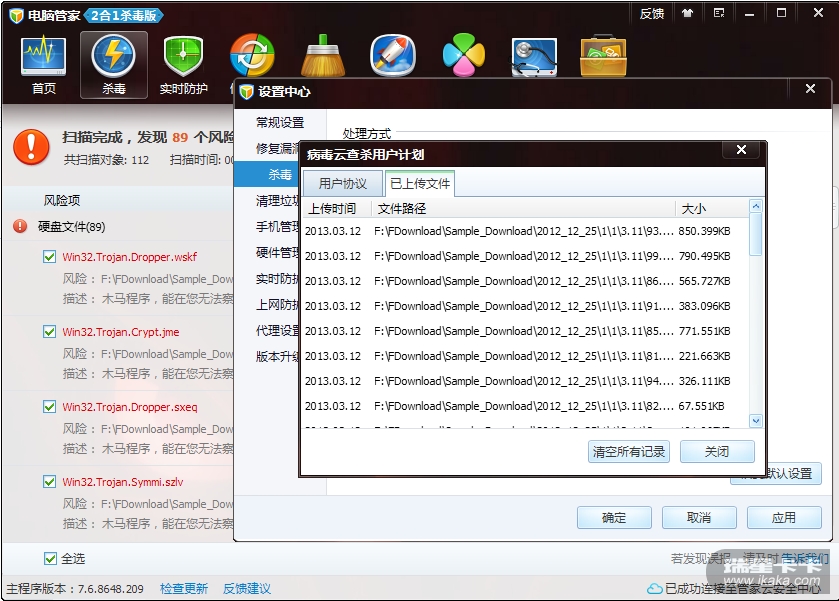Click the 文件路径 column header
839x601 pixels.
tap(523, 208)
